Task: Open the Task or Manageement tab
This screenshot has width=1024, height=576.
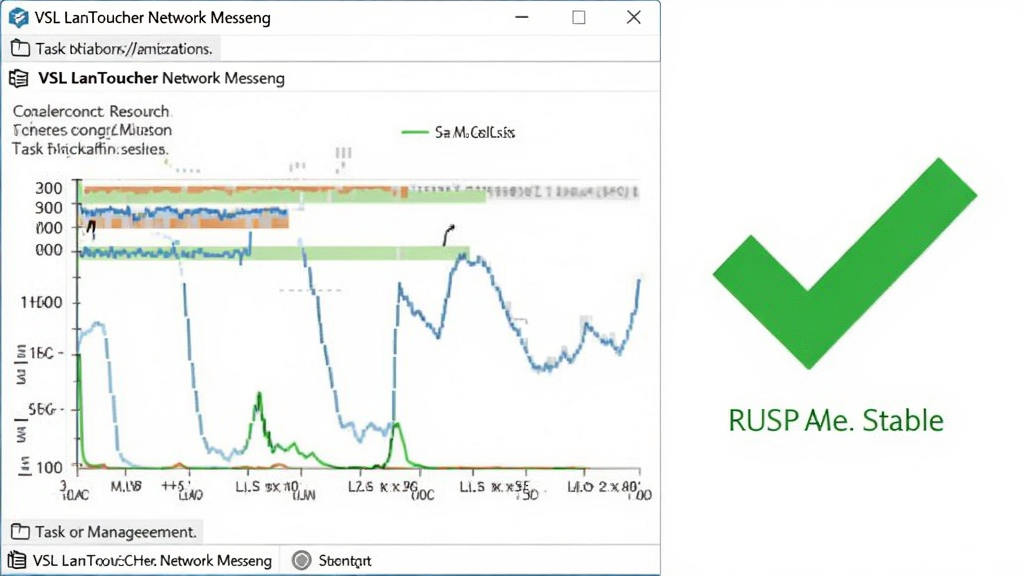Action: point(104,532)
